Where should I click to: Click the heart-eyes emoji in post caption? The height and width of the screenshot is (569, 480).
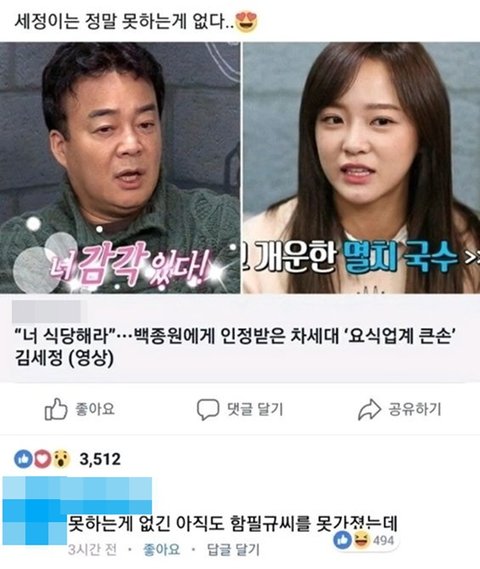pos(247,22)
